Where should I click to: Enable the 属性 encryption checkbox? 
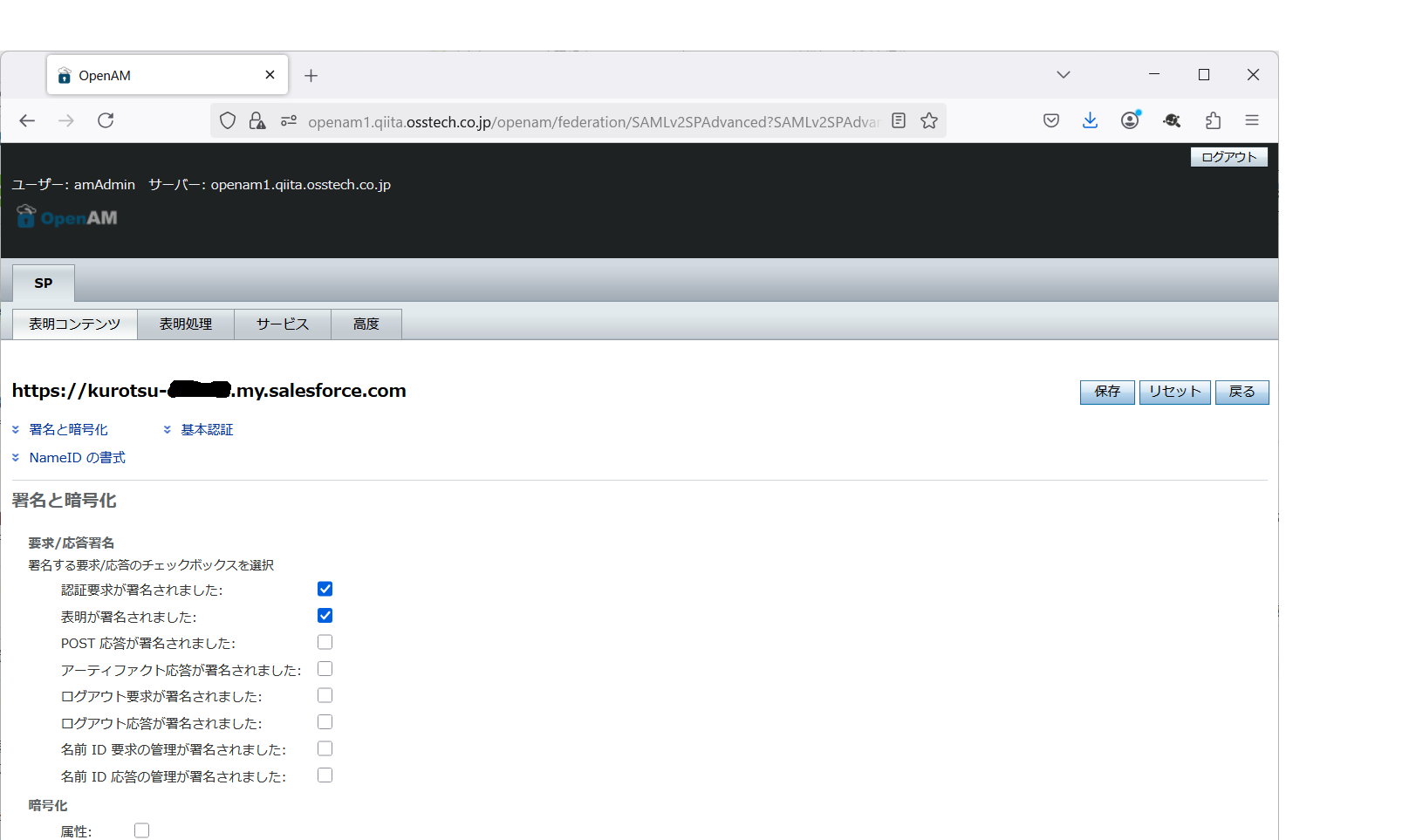141,830
